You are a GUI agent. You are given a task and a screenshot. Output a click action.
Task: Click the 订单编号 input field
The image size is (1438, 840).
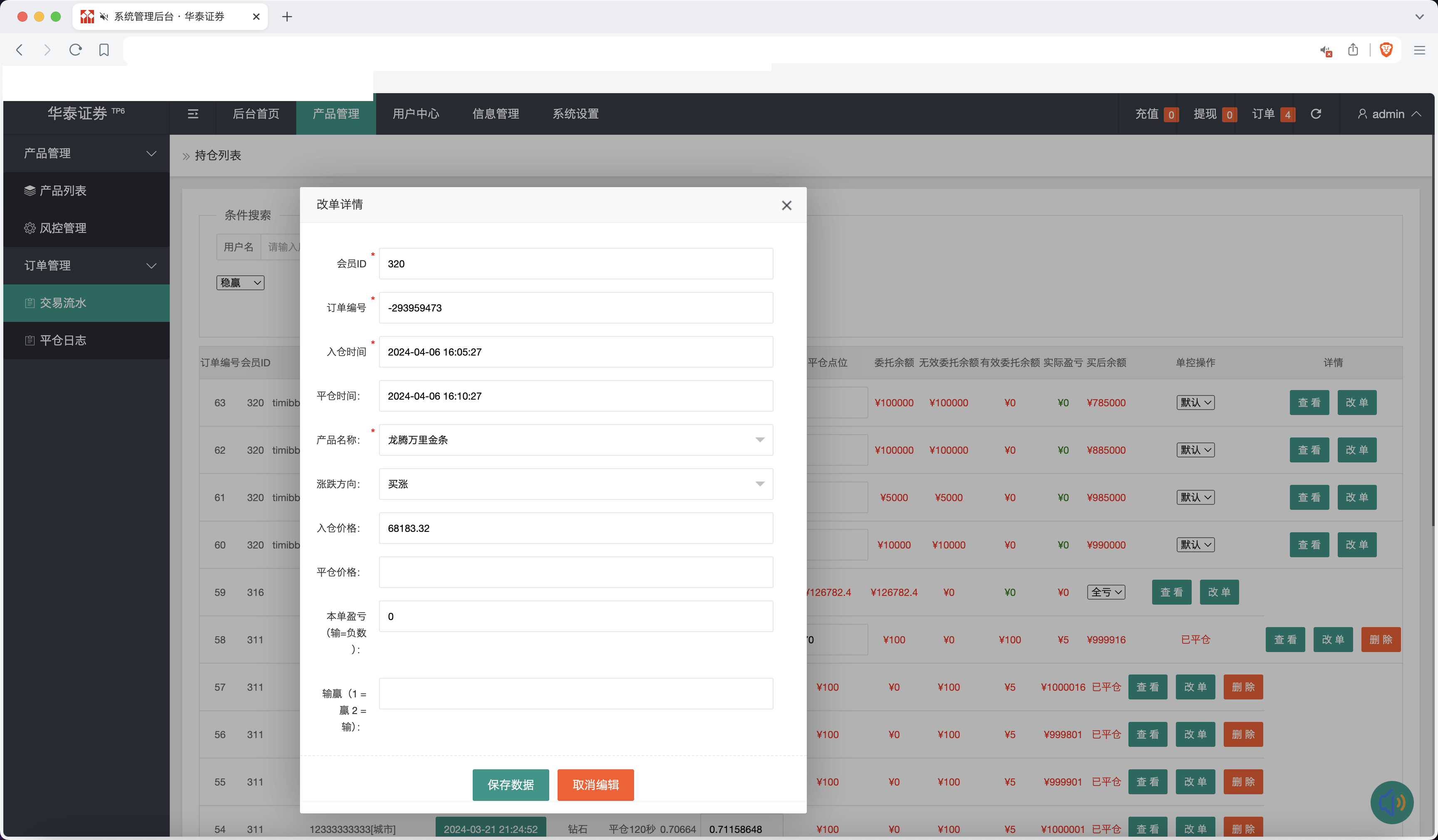(576, 308)
